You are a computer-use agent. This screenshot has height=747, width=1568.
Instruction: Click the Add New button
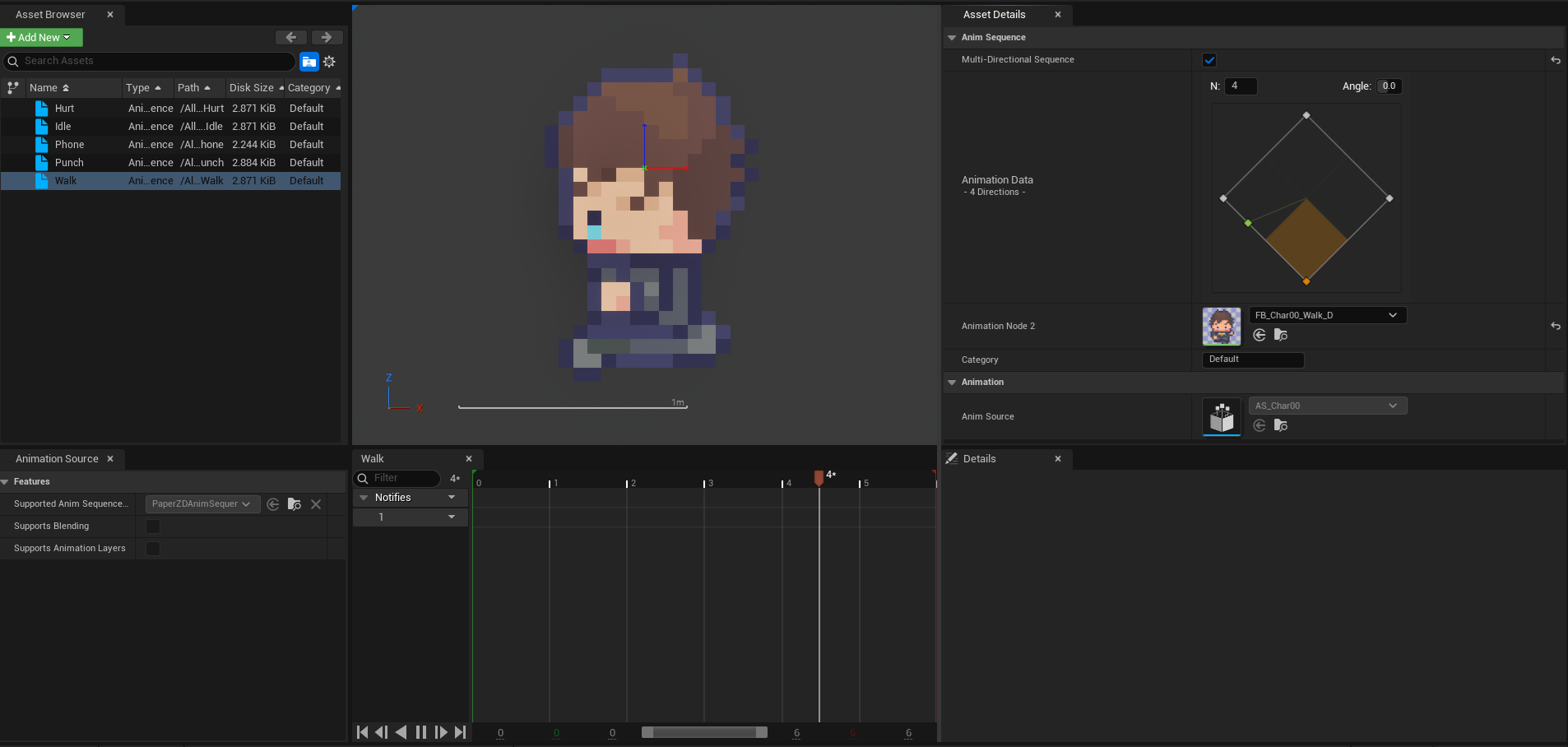[41, 37]
